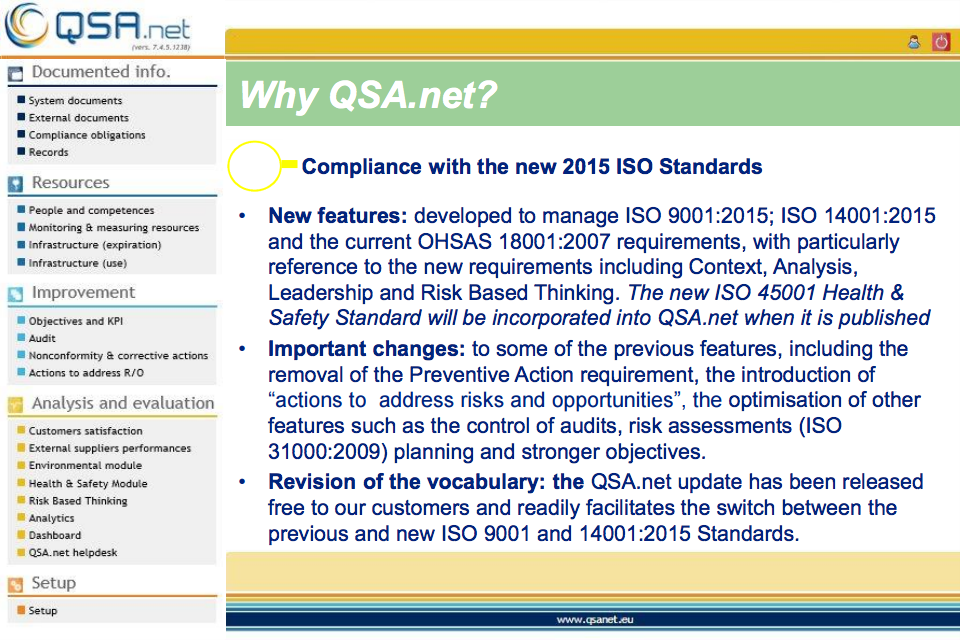Open the Setup section header
Screen dimensions: 960x640
(54, 582)
